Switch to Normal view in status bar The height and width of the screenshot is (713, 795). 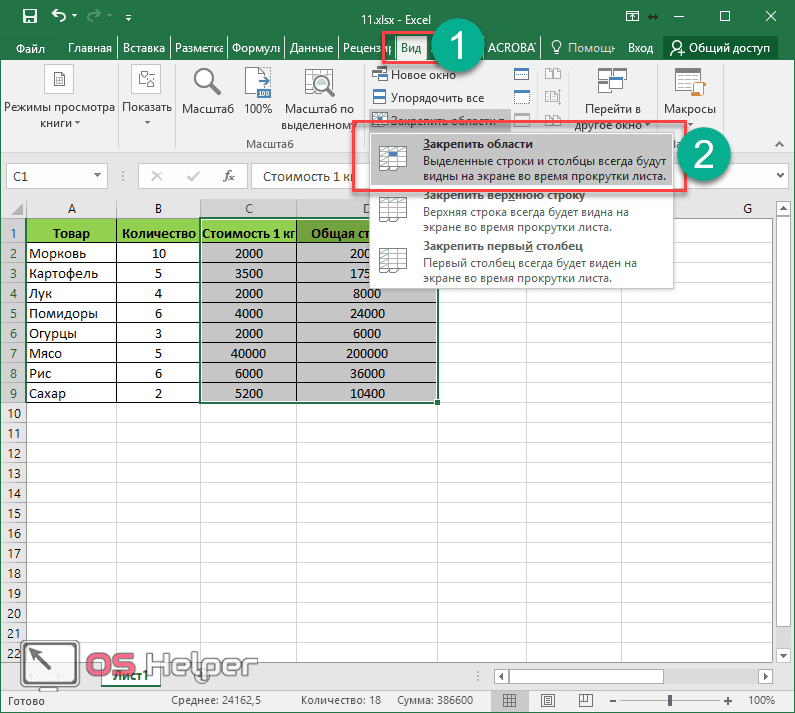coord(509,700)
